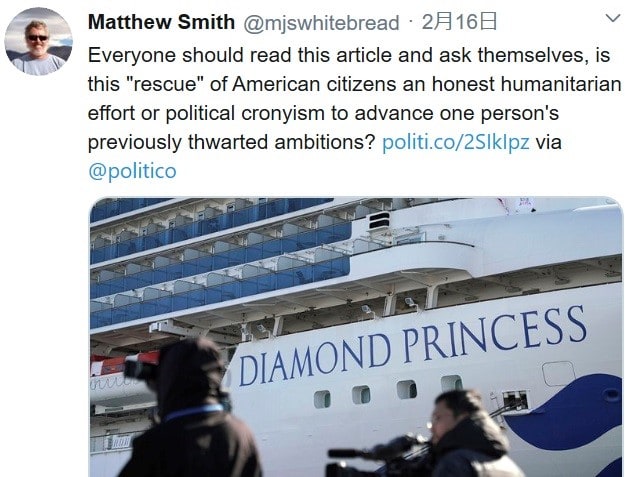Expand the tweet options chevron
625x477 pixels.
613,18
